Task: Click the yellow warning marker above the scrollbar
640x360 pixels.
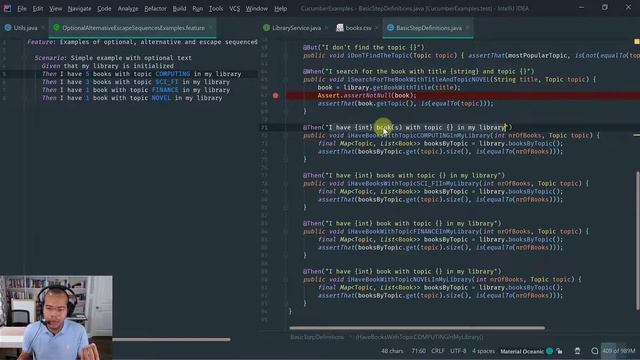Action: click(636, 42)
